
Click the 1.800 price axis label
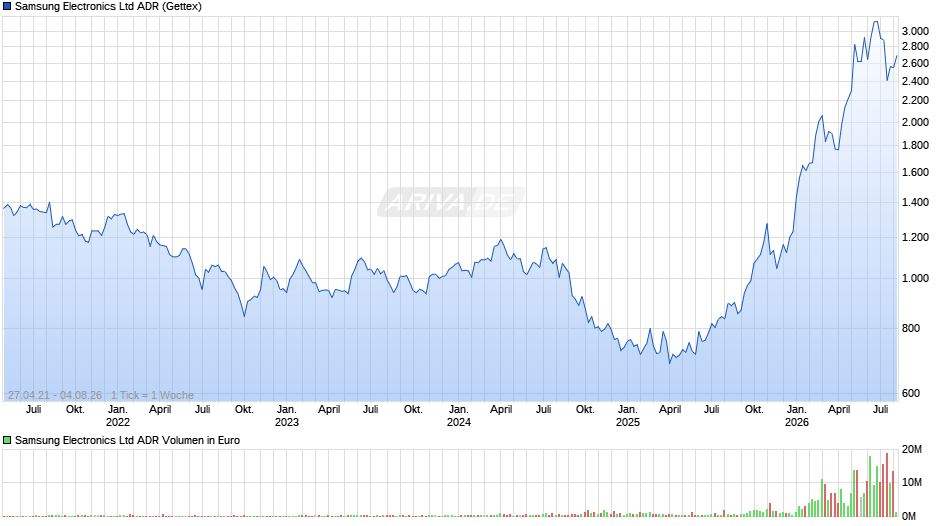[915, 146]
